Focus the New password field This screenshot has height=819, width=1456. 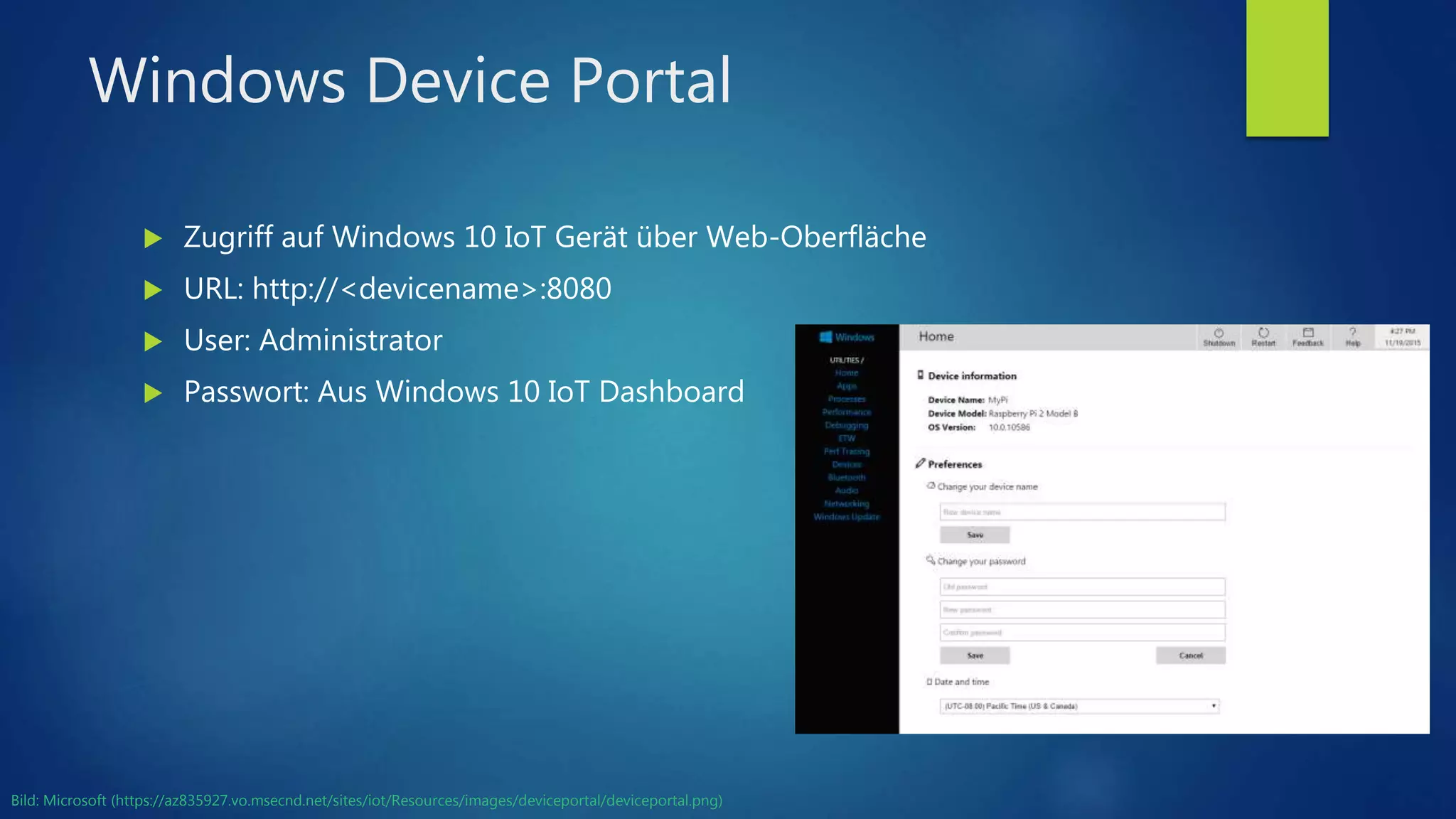tap(1082, 609)
